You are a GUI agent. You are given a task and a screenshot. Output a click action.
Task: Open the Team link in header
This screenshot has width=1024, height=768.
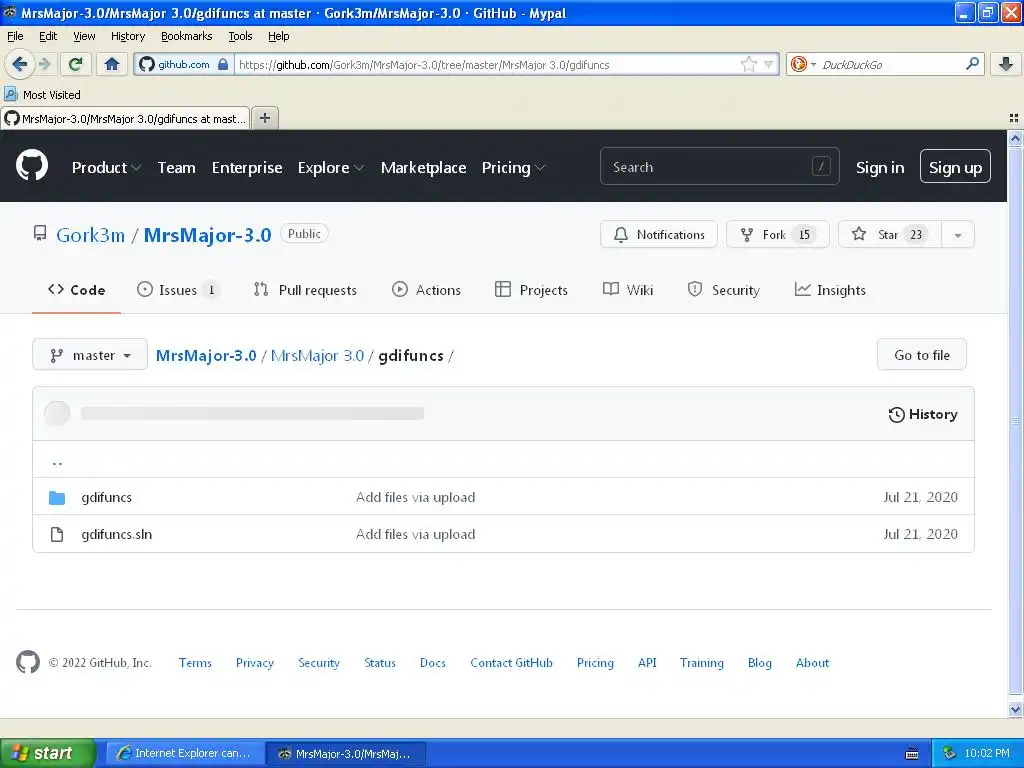pos(176,168)
